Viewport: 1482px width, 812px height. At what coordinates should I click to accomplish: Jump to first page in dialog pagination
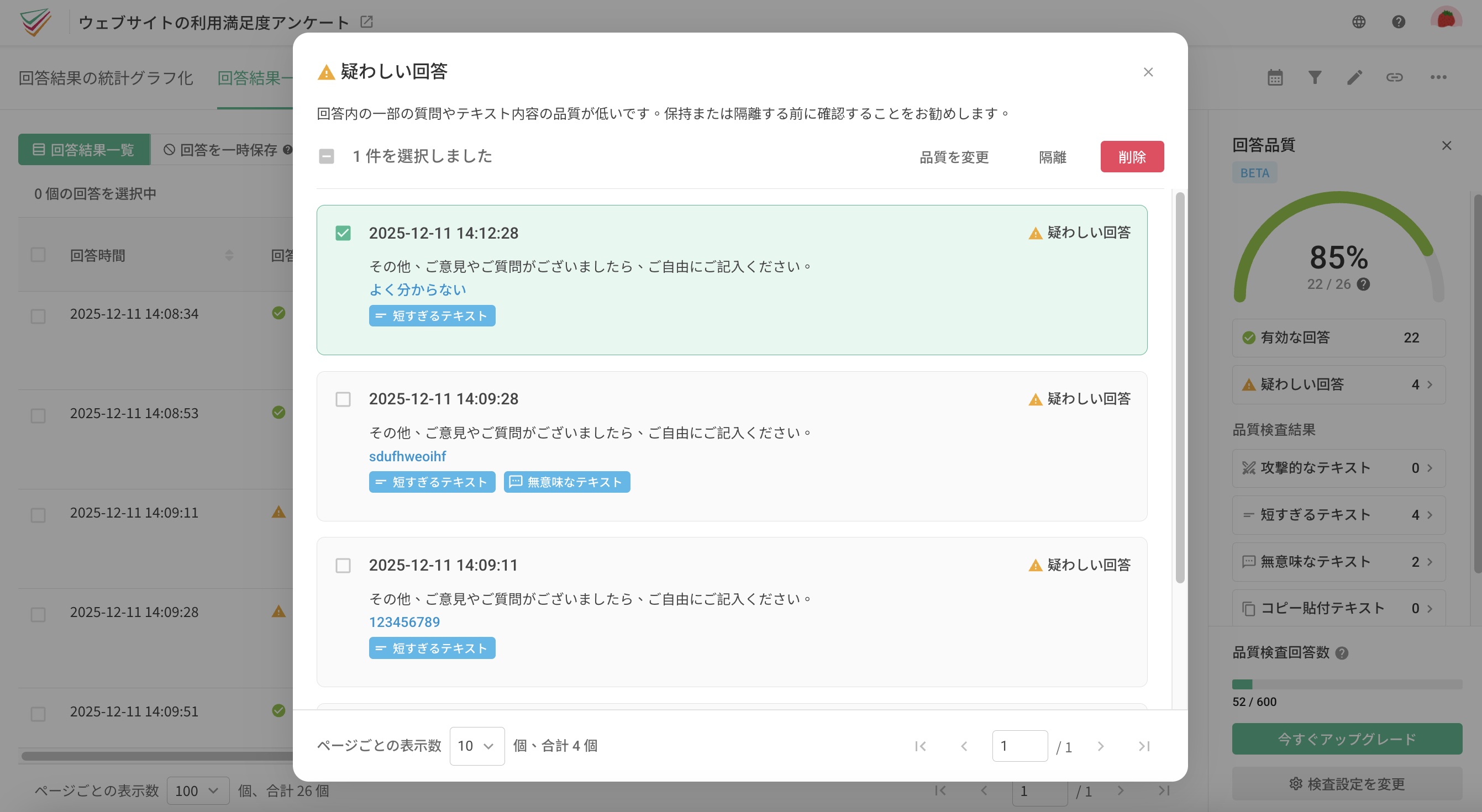(x=921, y=746)
